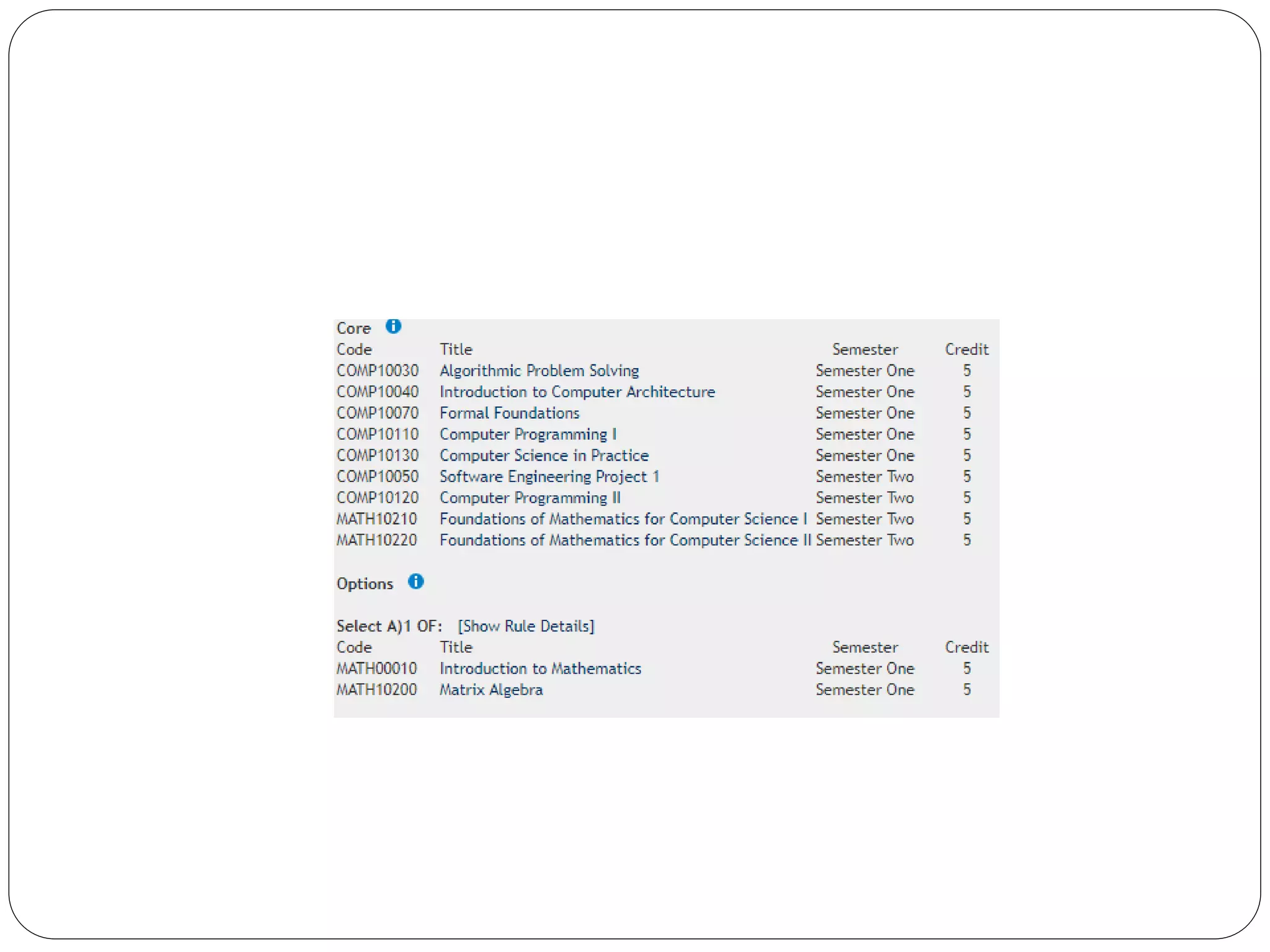Click module code MATH10200
The image size is (1270, 952).
(376, 690)
